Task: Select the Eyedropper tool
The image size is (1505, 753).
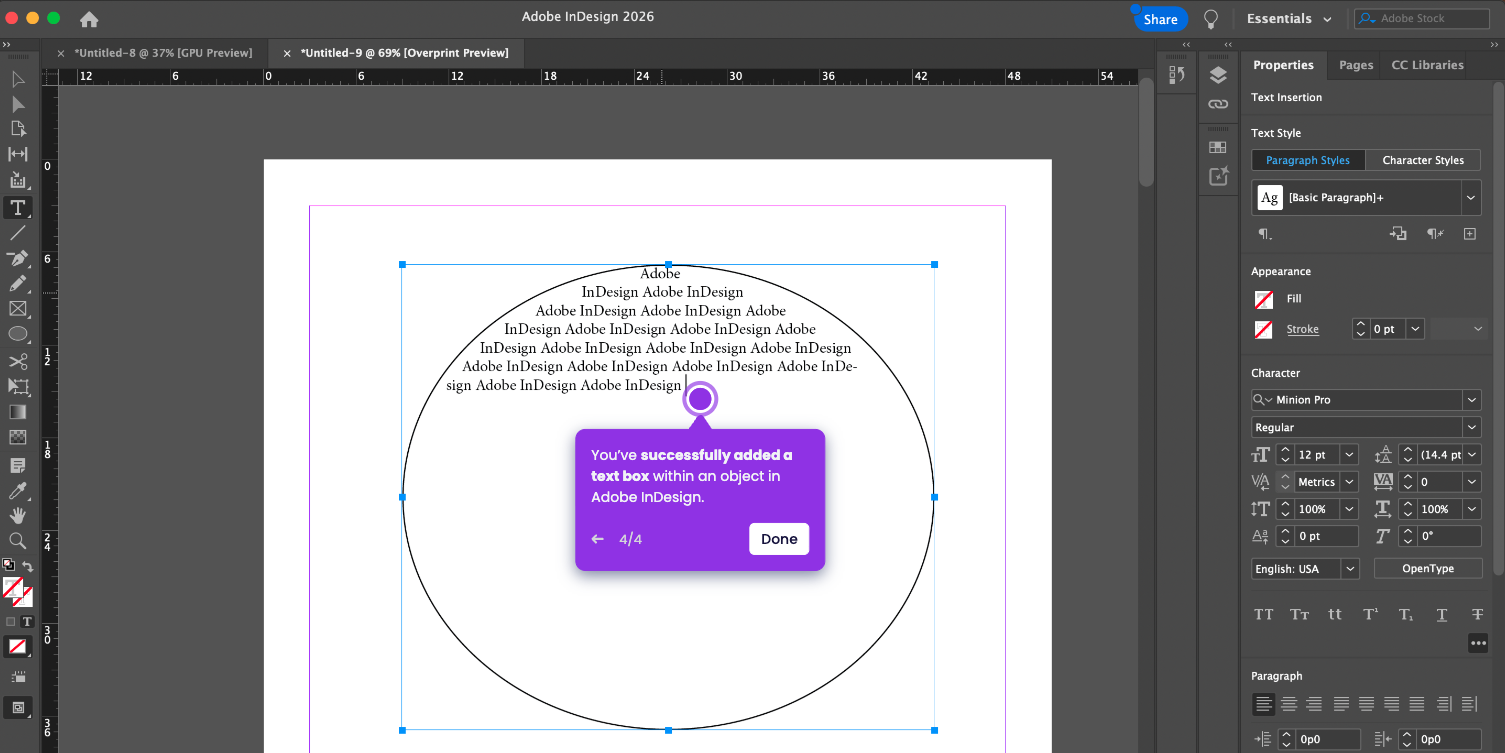Action: [18, 491]
